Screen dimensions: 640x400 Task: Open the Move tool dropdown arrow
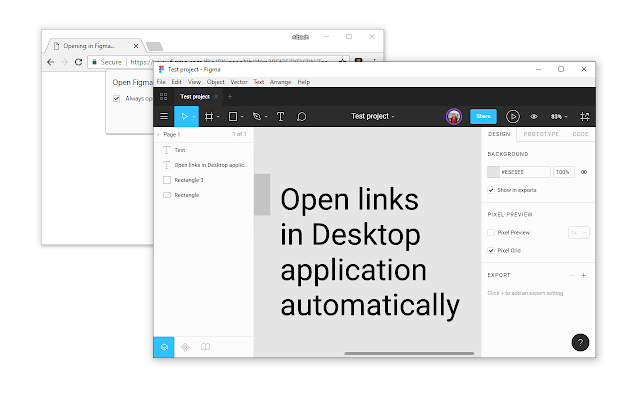194,117
